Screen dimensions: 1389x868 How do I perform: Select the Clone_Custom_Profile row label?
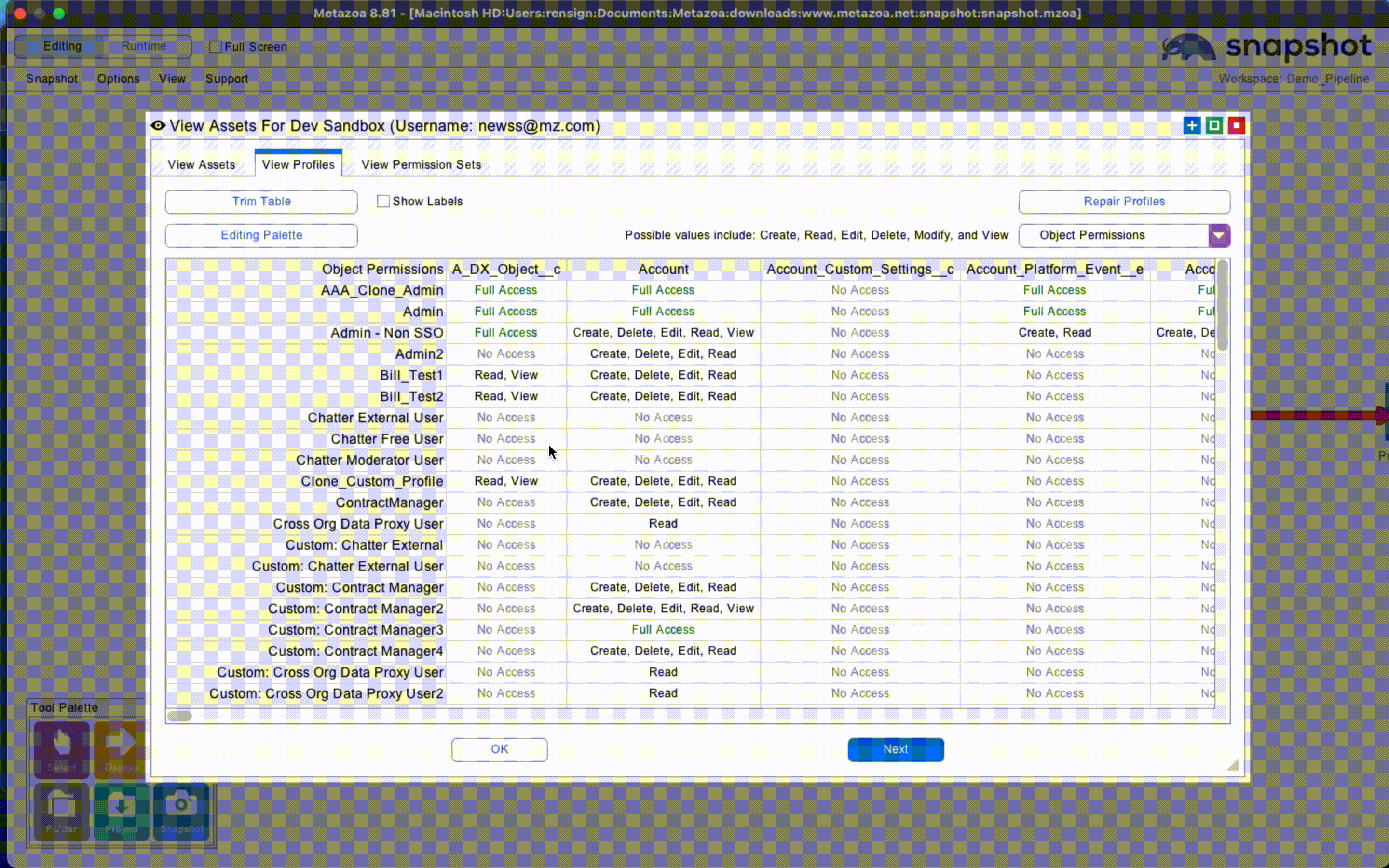point(372,482)
